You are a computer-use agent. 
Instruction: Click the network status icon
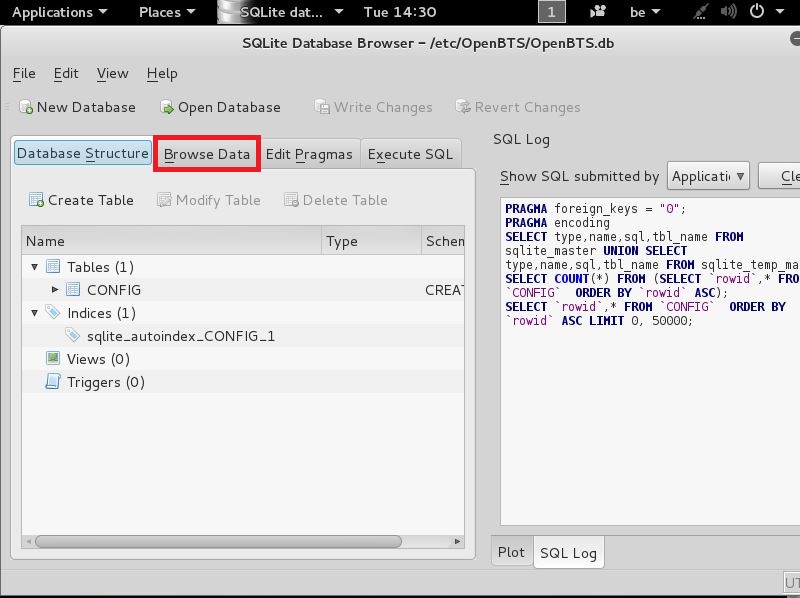pos(701,12)
